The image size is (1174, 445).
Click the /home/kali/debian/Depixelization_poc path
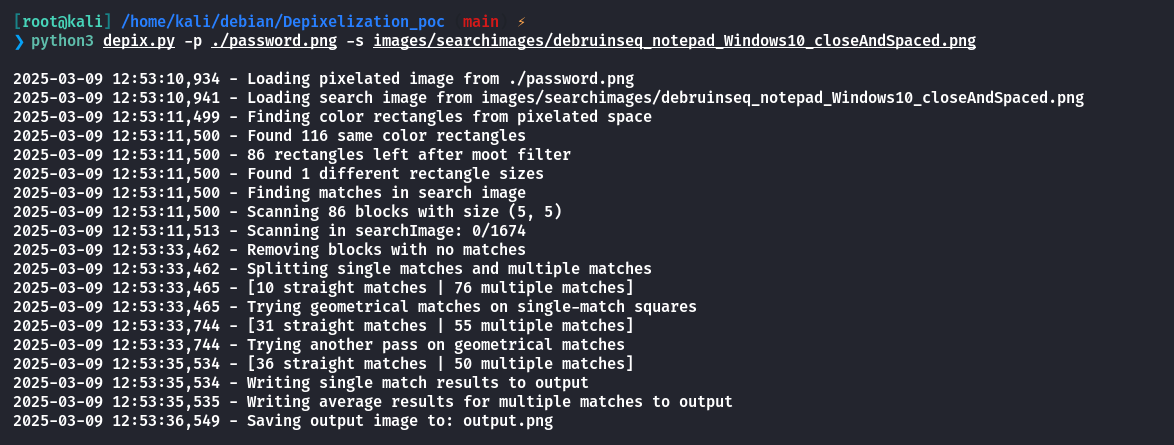(282, 22)
